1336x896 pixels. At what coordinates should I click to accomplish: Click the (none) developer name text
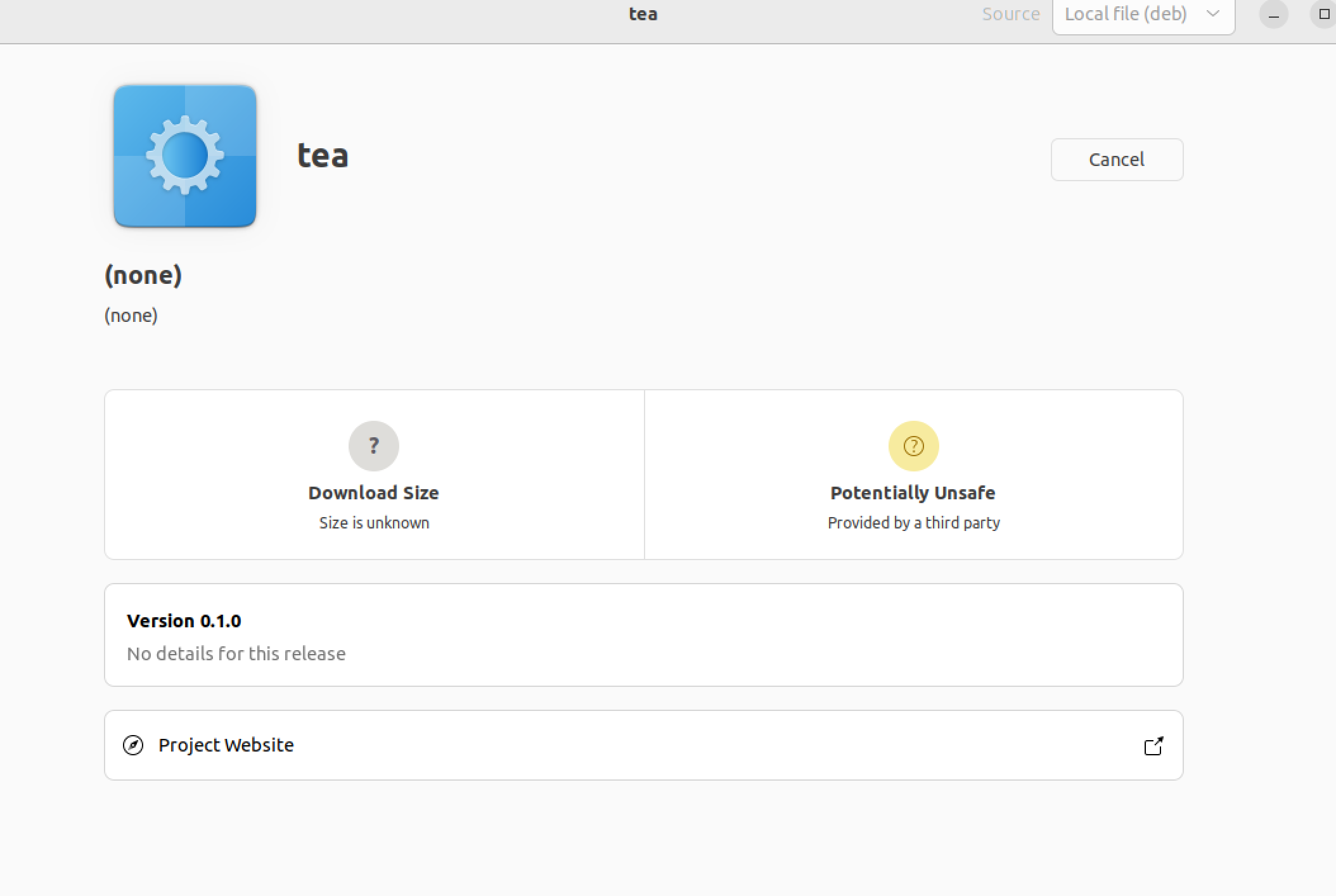pyautogui.click(x=144, y=275)
